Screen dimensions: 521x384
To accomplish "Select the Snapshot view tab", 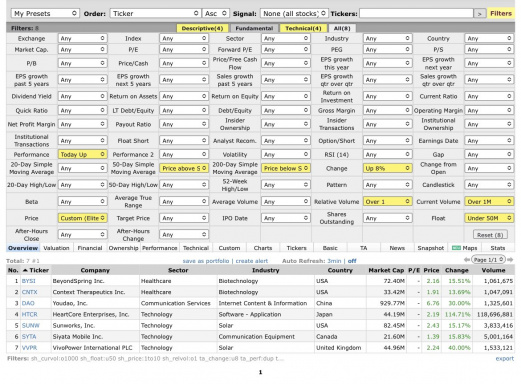I will point(431,248).
